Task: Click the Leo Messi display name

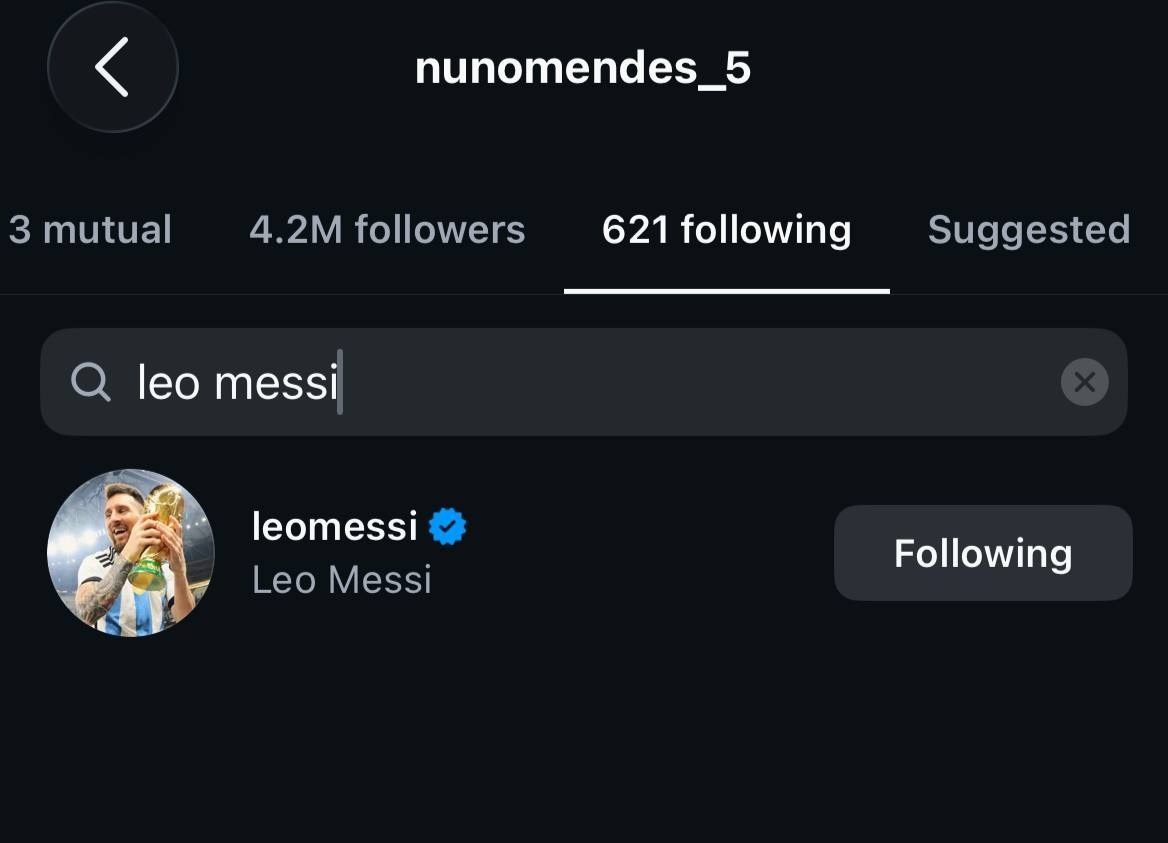Action: point(342,580)
